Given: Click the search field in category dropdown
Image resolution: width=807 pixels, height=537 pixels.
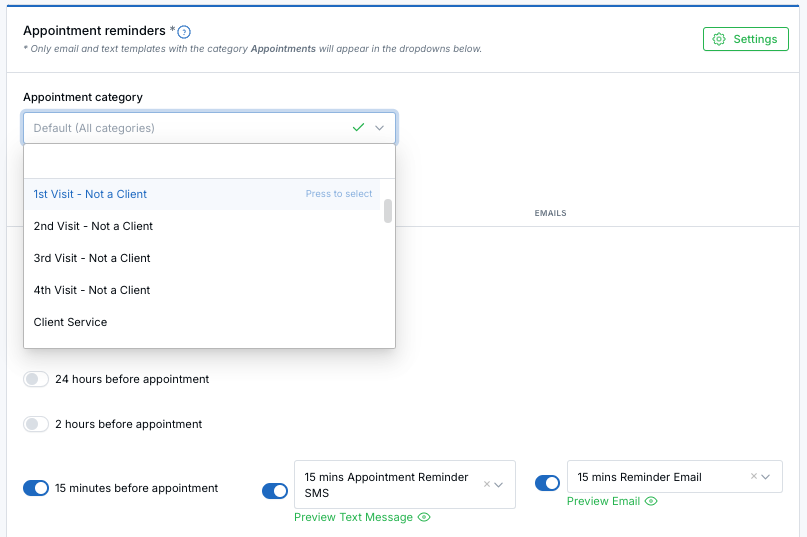Looking at the screenshot, I should [209, 161].
